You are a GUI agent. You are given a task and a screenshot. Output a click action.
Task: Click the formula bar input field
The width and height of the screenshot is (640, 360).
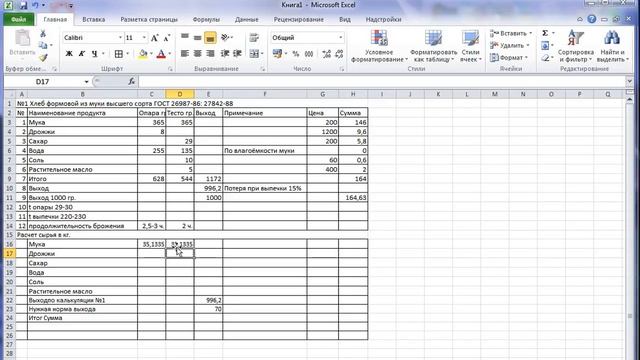pos(382,82)
